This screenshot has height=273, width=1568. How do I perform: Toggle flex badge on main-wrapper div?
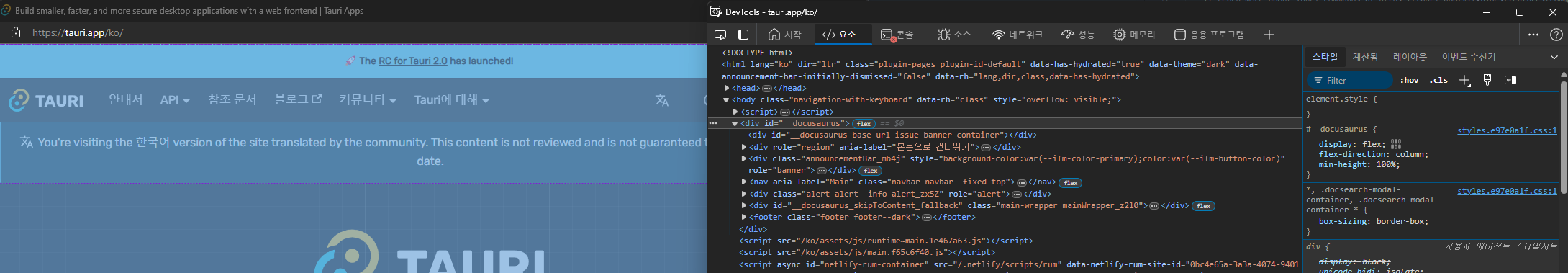coord(1204,206)
